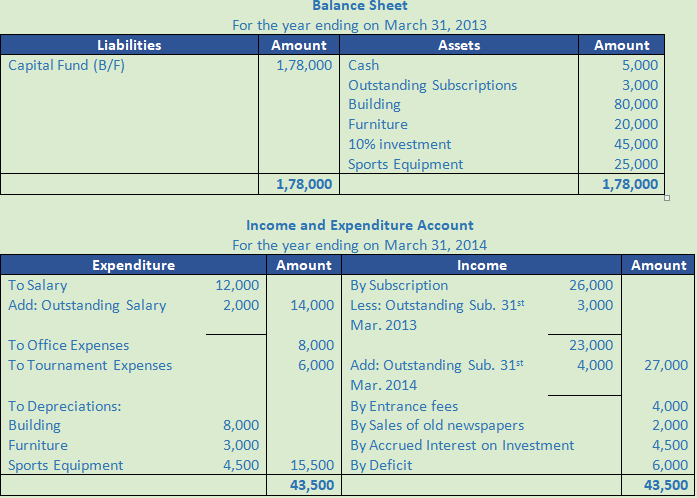Select the '10% investment' asset label
The image size is (697, 498).
pyautogui.click(x=400, y=144)
